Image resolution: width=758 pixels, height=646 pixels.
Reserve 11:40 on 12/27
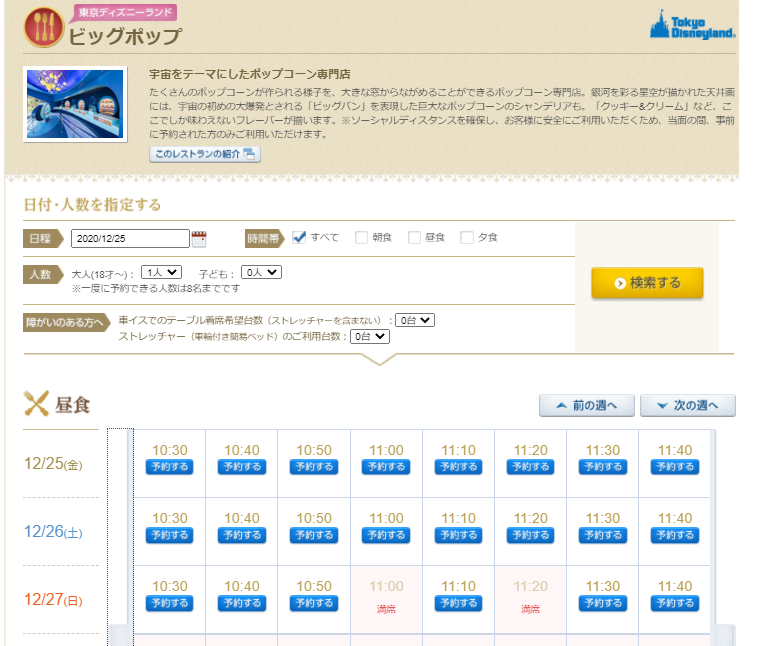click(x=675, y=603)
